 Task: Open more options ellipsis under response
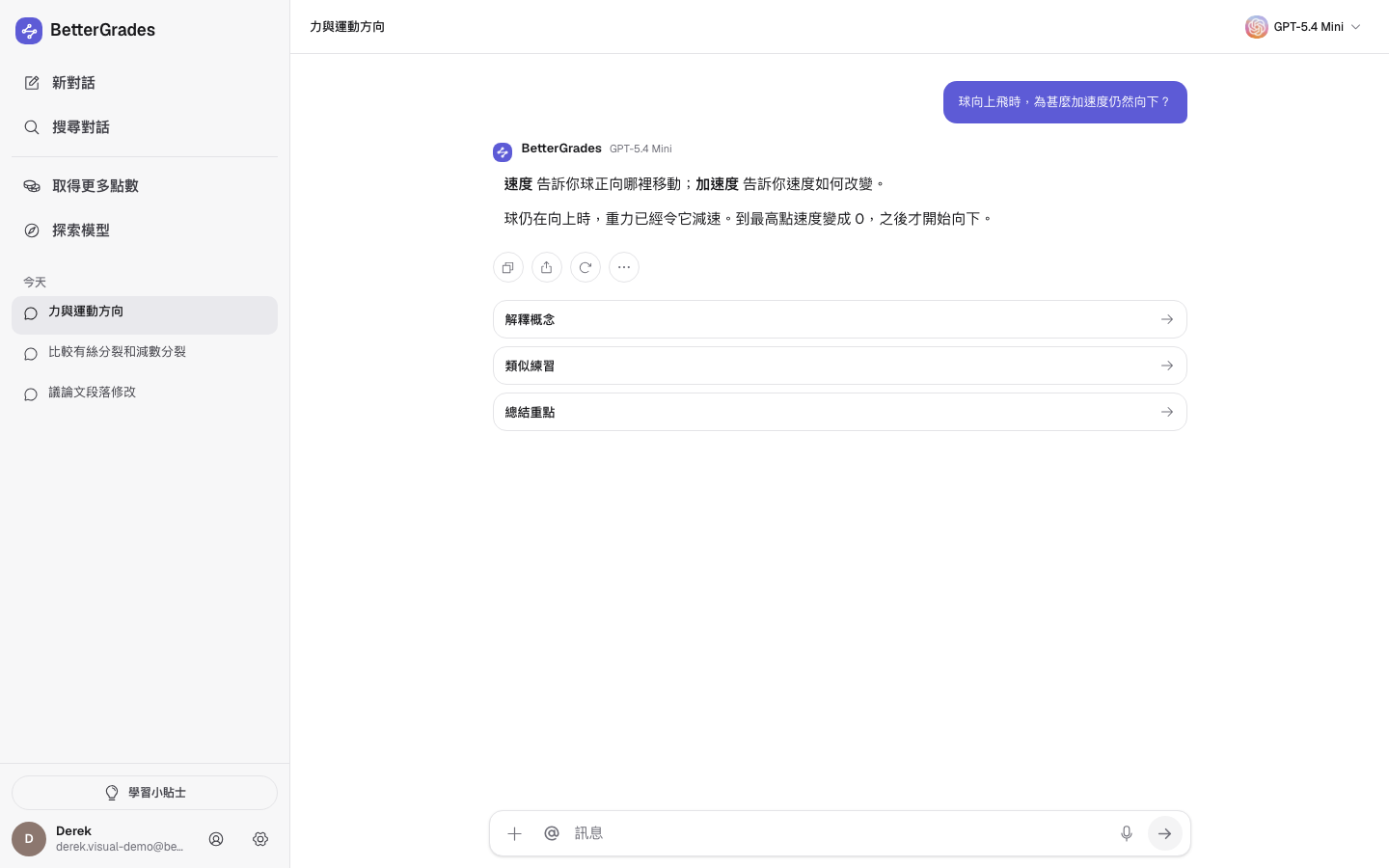[624, 267]
